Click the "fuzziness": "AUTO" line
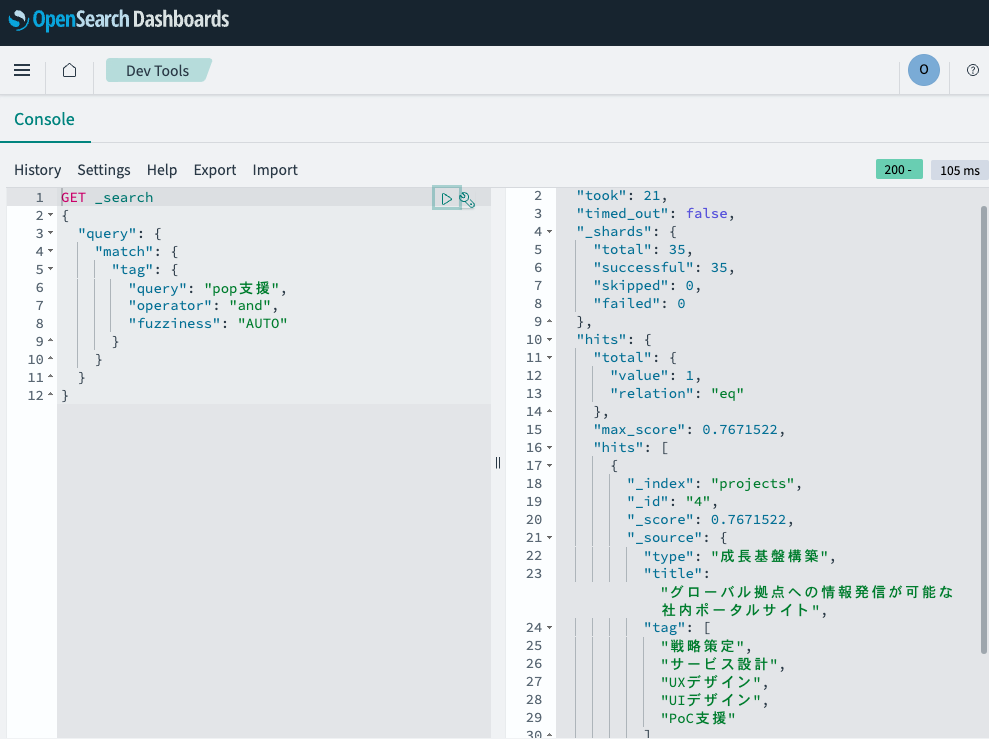 (x=208, y=323)
